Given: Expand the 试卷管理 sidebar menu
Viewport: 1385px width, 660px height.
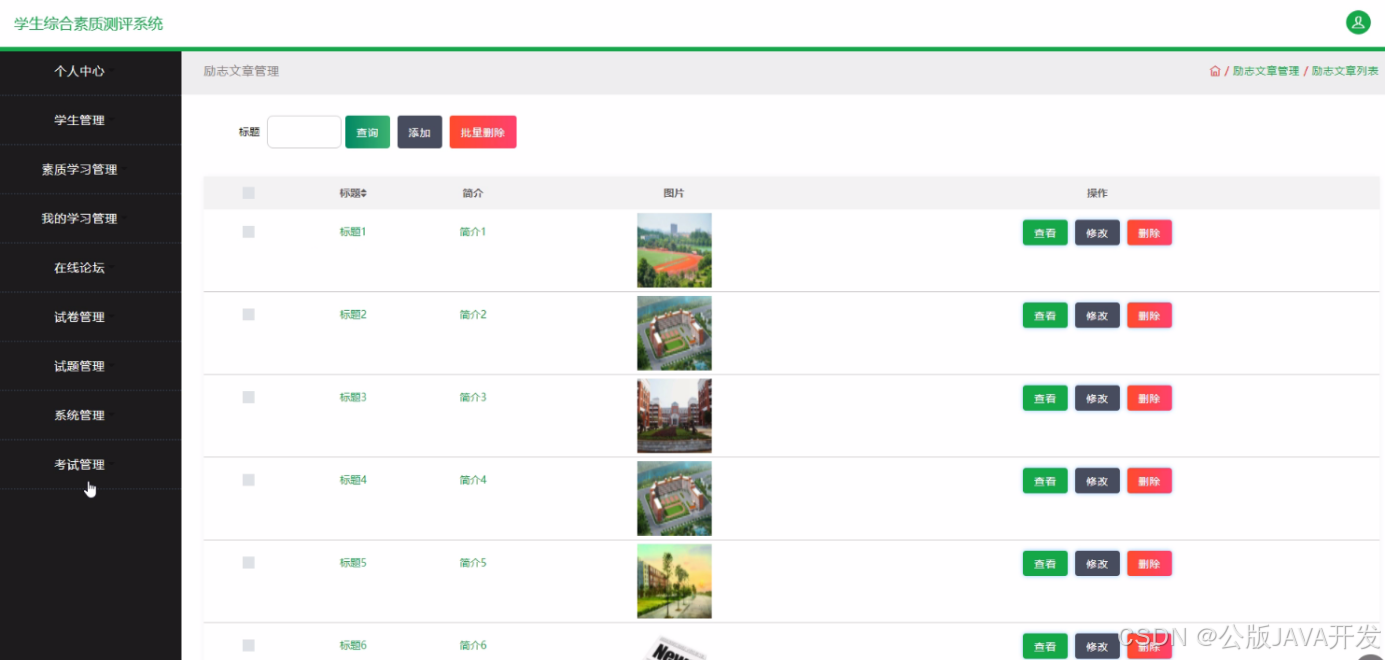Looking at the screenshot, I should [90, 317].
